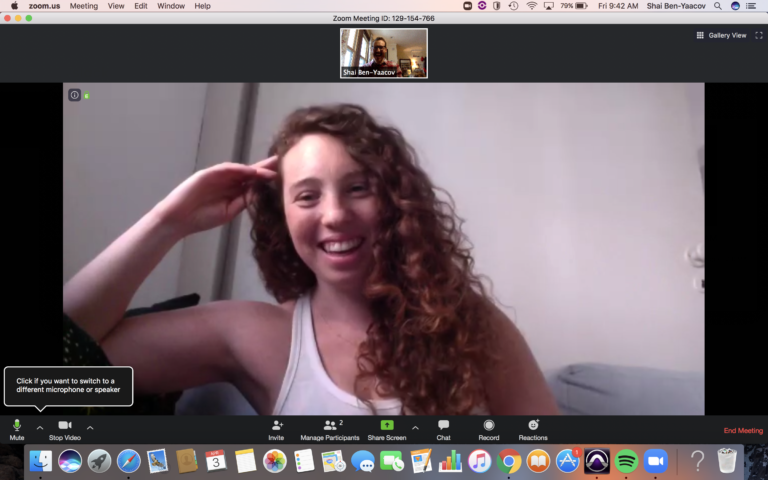This screenshot has width=768, height=480.
Task: Open the question mark icon in the Dock
Action: pos(697,461)
